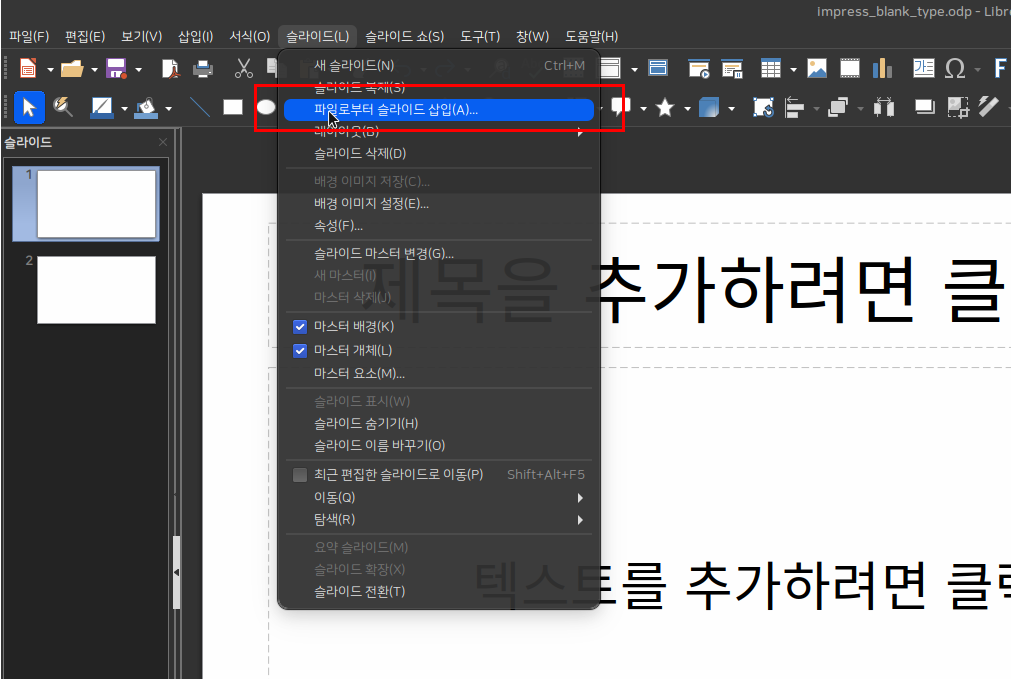Viewport: 1011px width, 679px height.
Task: Click the Print icon in toolbar
Action: 203,68
